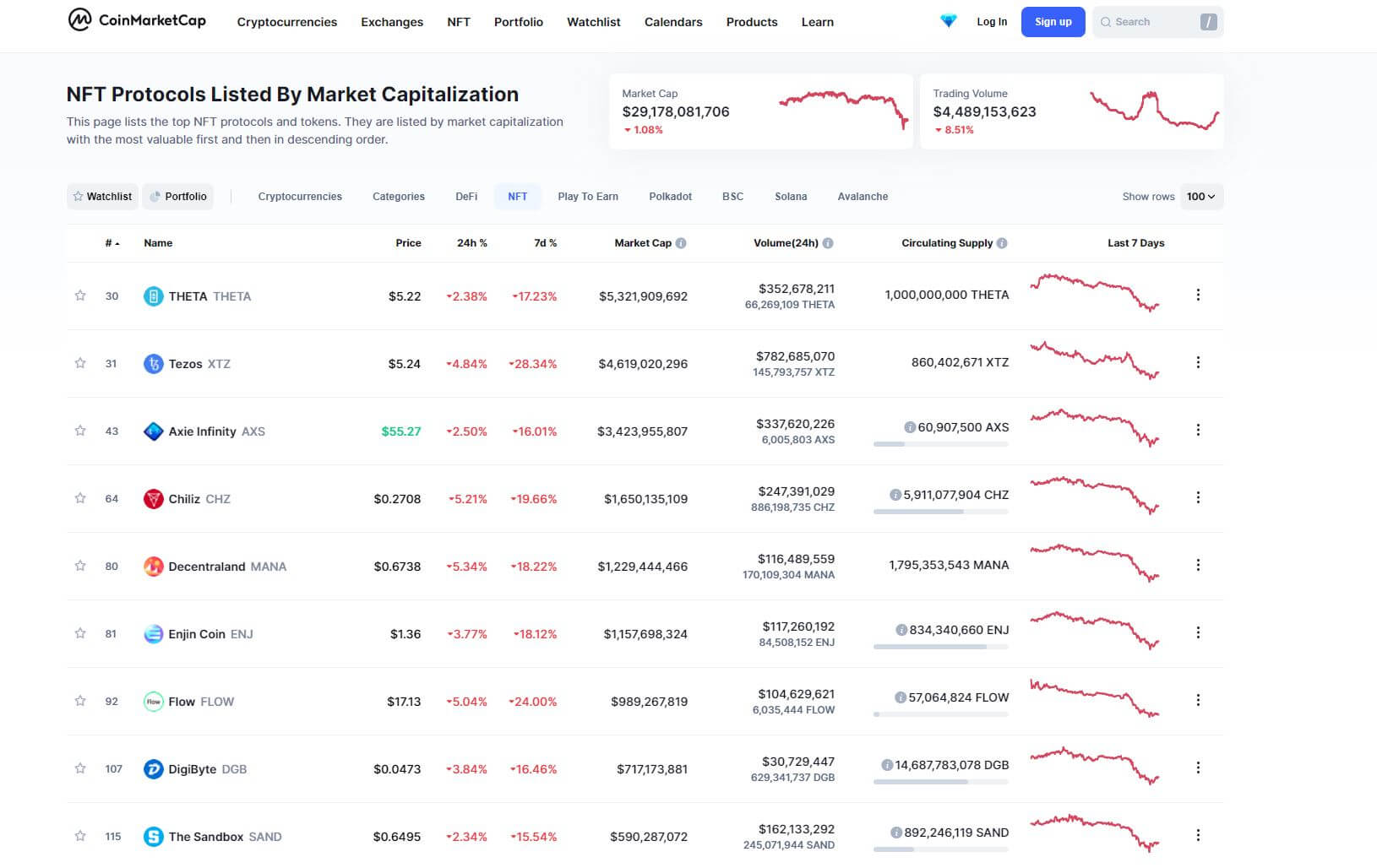
Task: Star Tezos to add to watchlist
Action: [x=80, y=363]
